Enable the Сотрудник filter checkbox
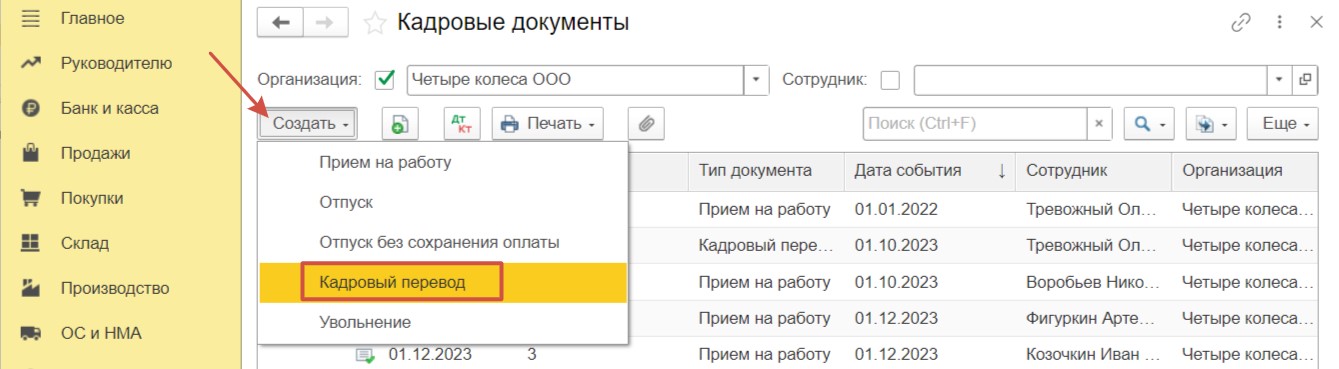 click(x=890, y=79)
